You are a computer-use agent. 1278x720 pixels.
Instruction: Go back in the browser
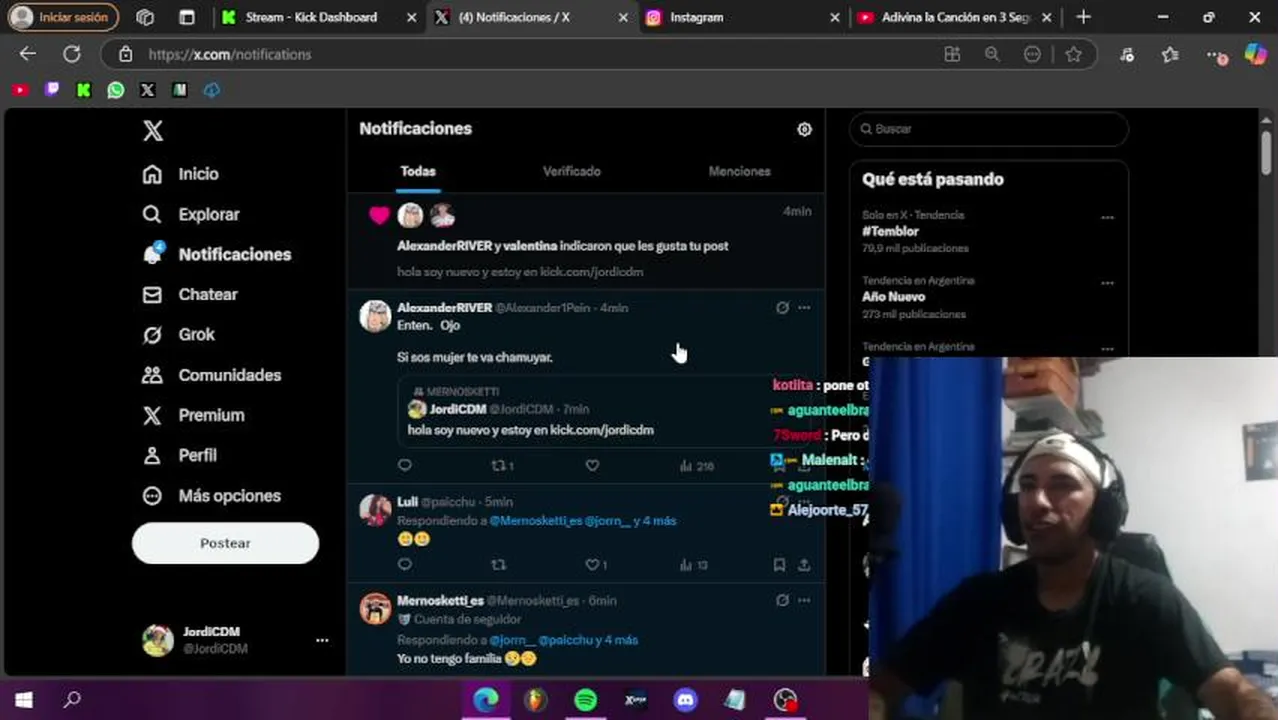[28, 54]
